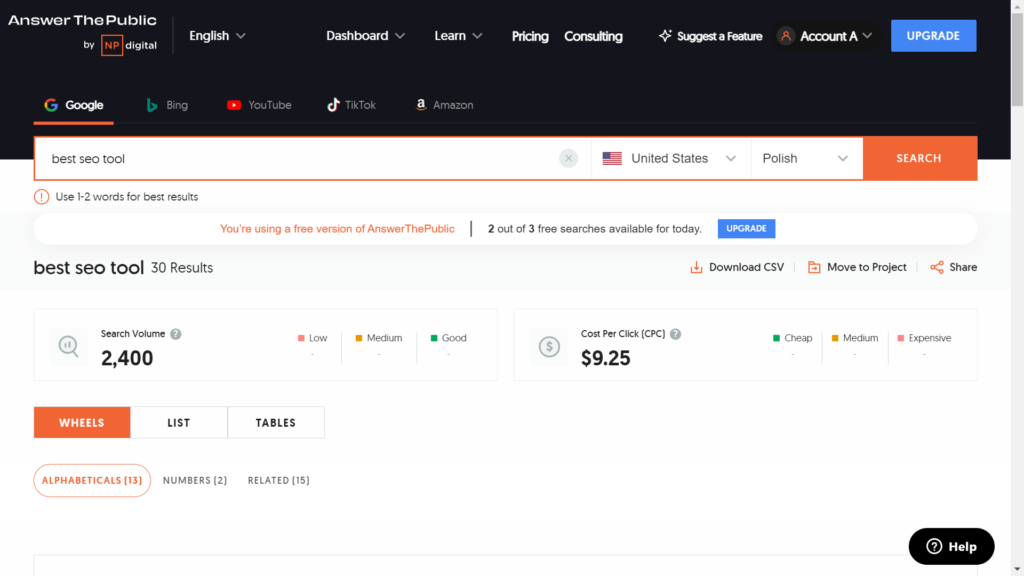Click the Share button

(x=953, y=267)
